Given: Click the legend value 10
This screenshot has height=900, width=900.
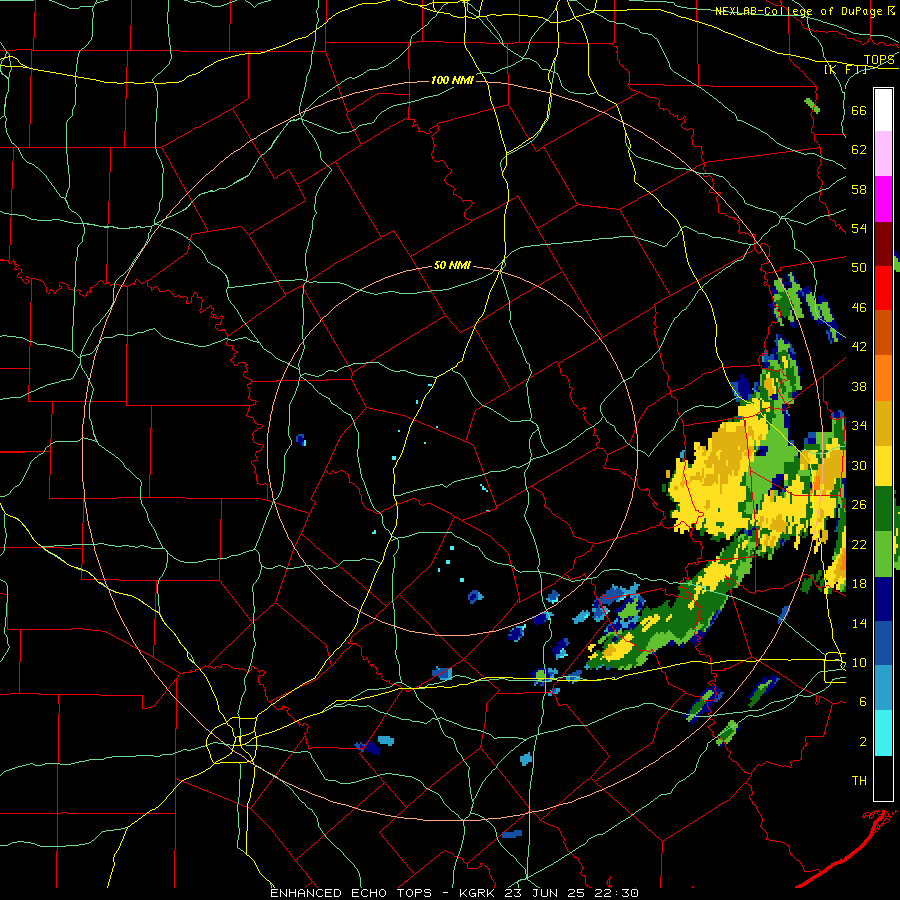Looking at the screenshot, I should [x=859, y=662].
